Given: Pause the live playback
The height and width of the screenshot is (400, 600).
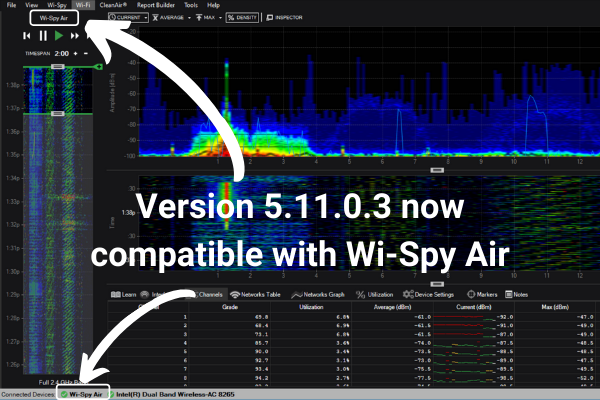Looking at the screenshot, I should click(x=43, y=36).
